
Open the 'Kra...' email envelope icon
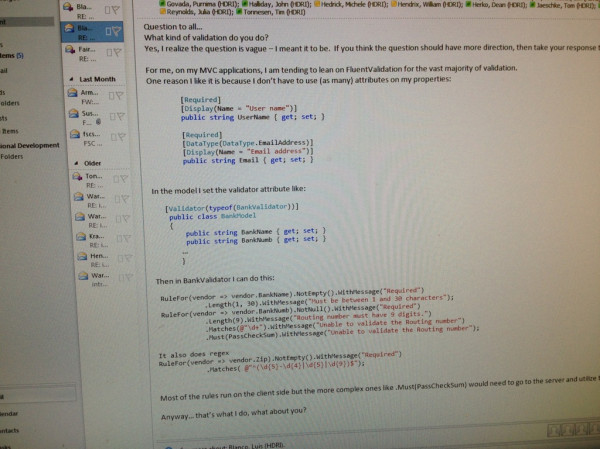pyautogui.click(x=81, y=236)
